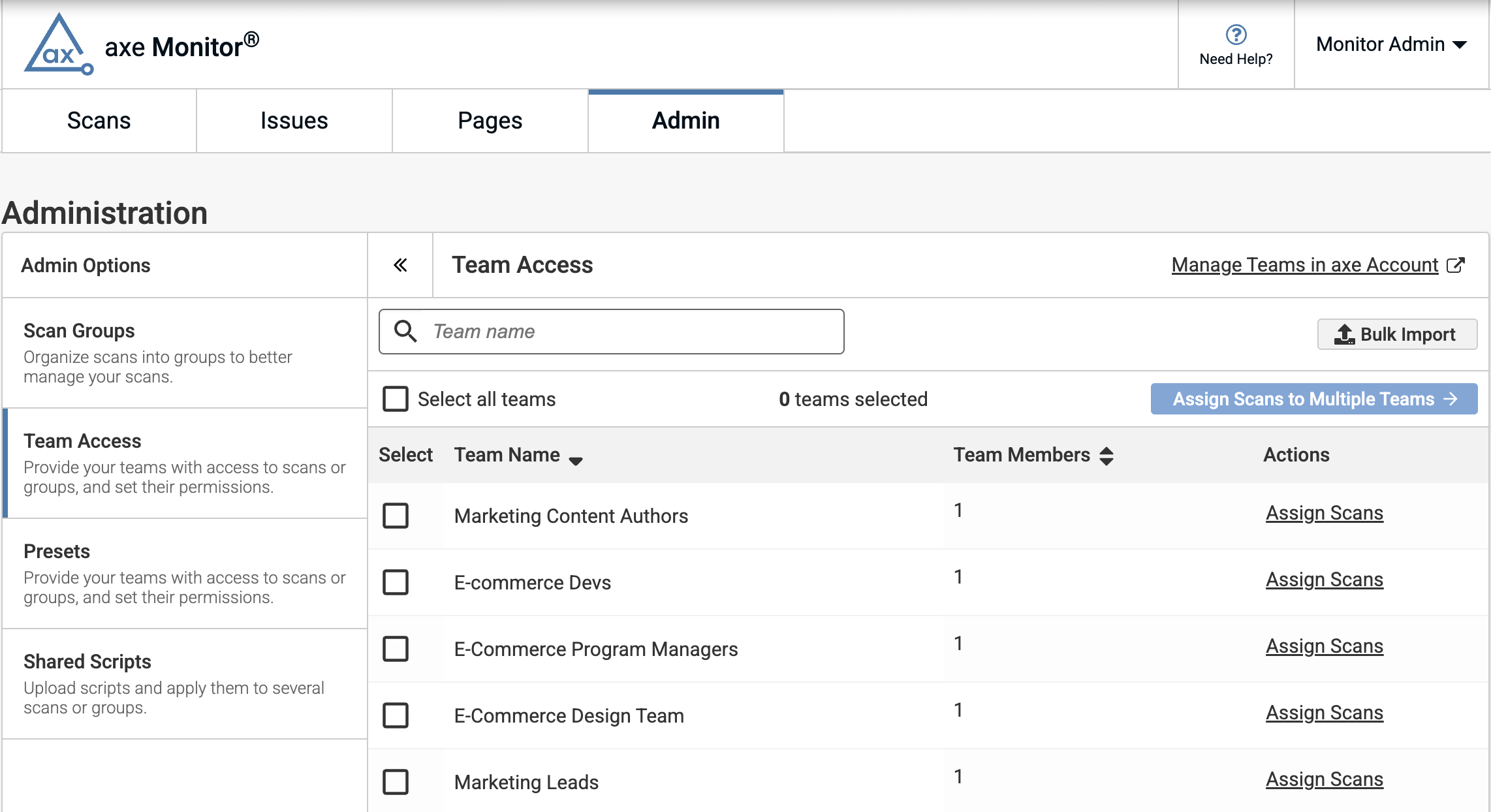Check the Marketing Leads team checkbox

(396, 782)
